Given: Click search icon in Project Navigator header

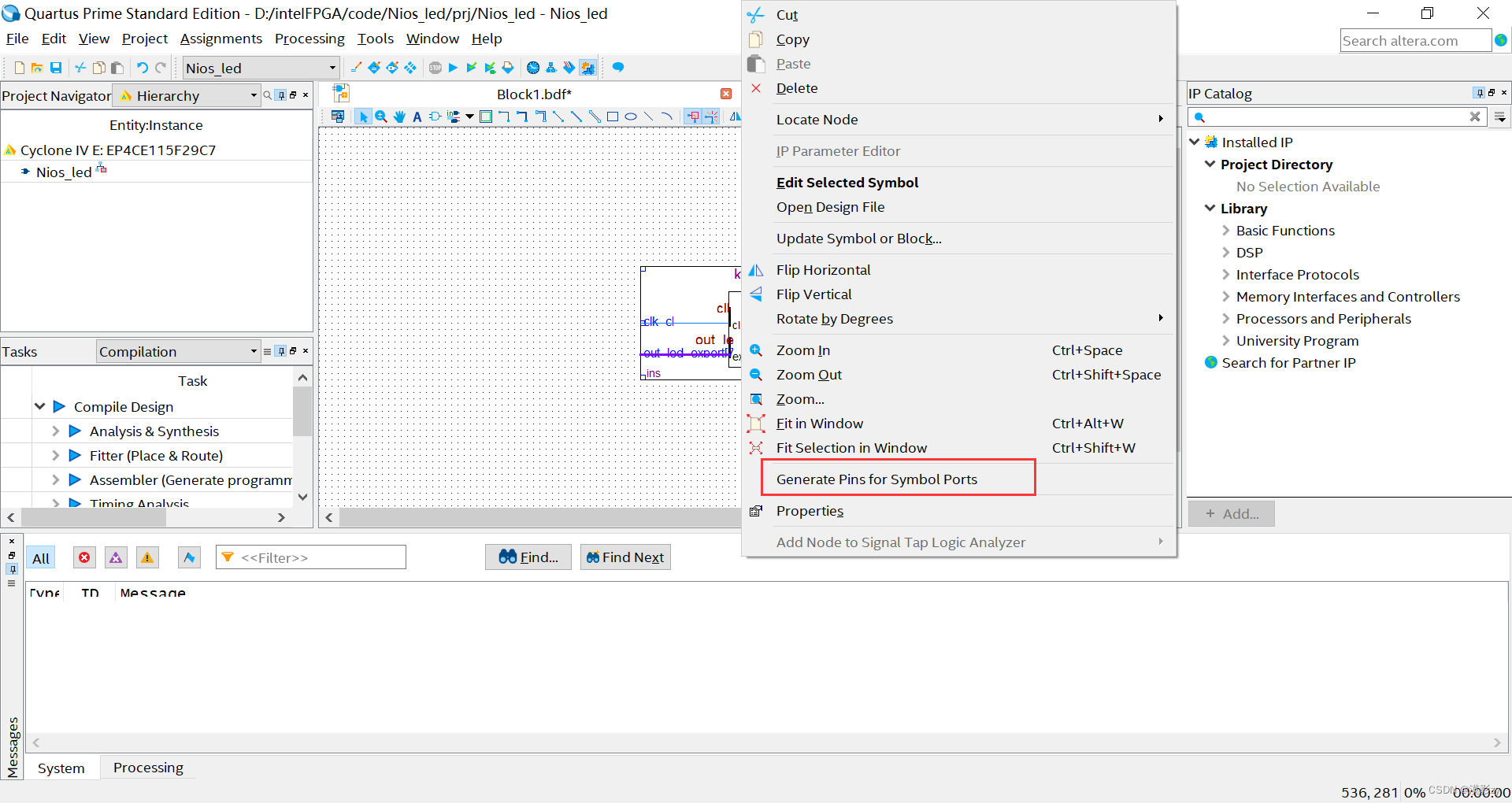Looking at the screenshot, I should [x=268, y=95].
